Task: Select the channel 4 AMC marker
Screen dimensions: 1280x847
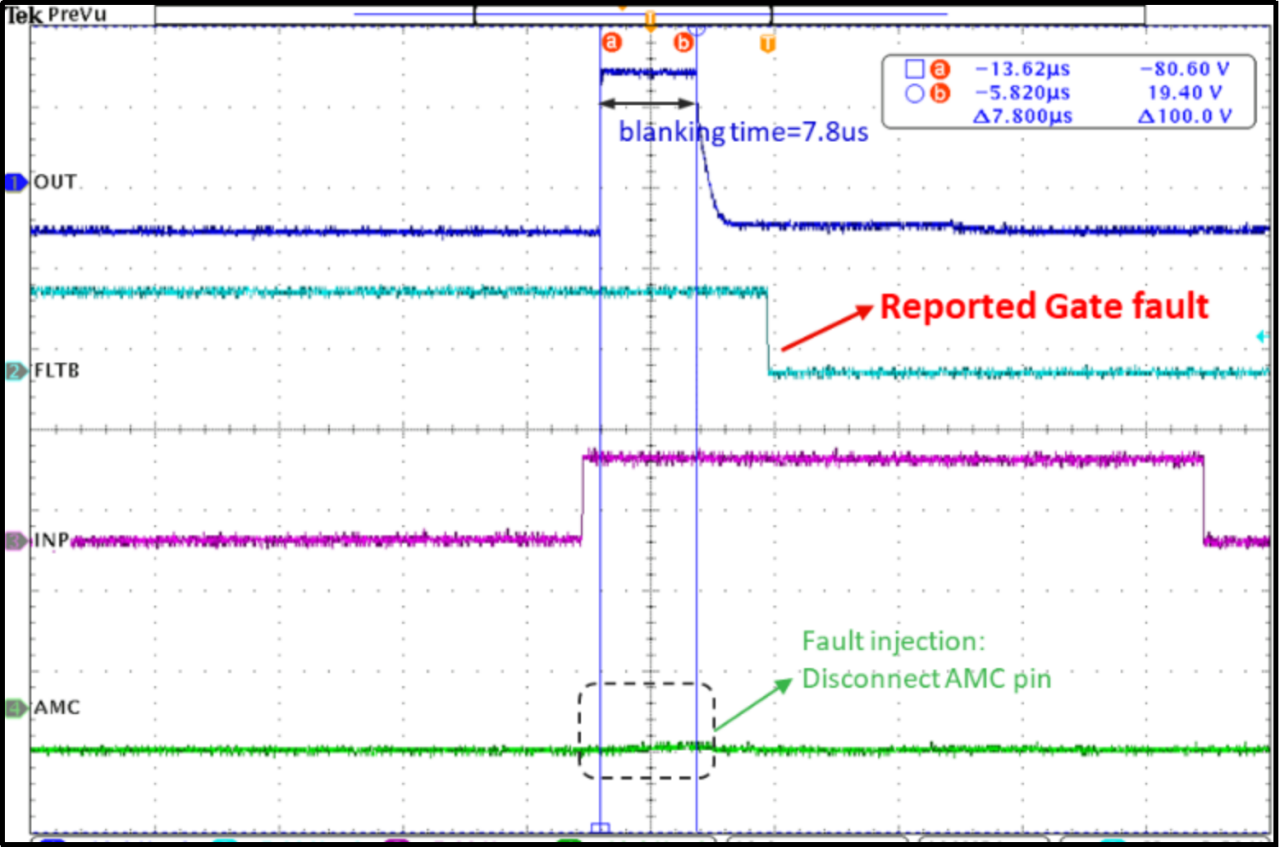Action: click(15, 709)
